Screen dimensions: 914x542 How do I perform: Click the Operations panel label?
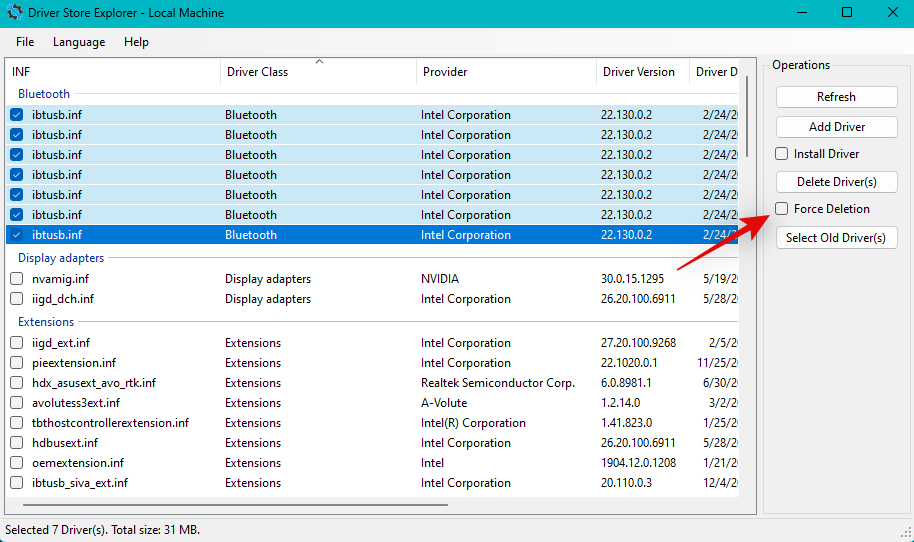(x=801, y=65)
